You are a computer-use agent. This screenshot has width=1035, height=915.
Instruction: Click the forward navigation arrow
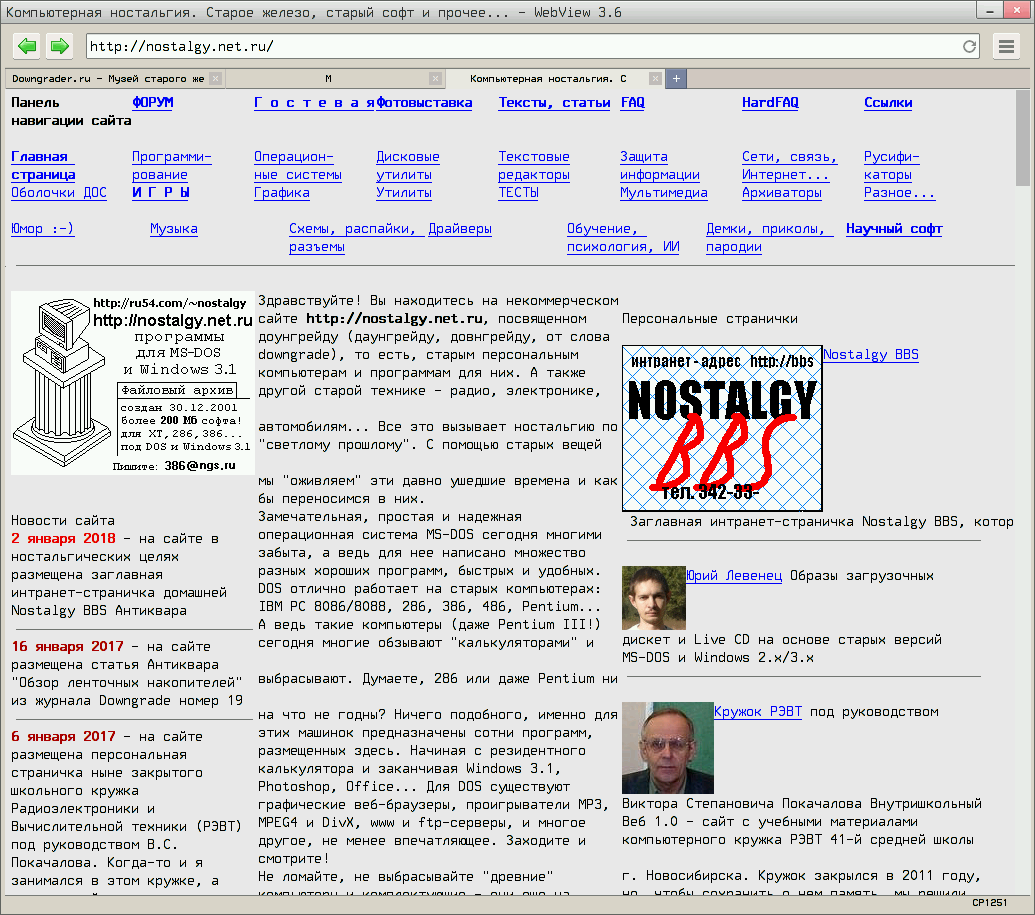(x=58, y=45)
